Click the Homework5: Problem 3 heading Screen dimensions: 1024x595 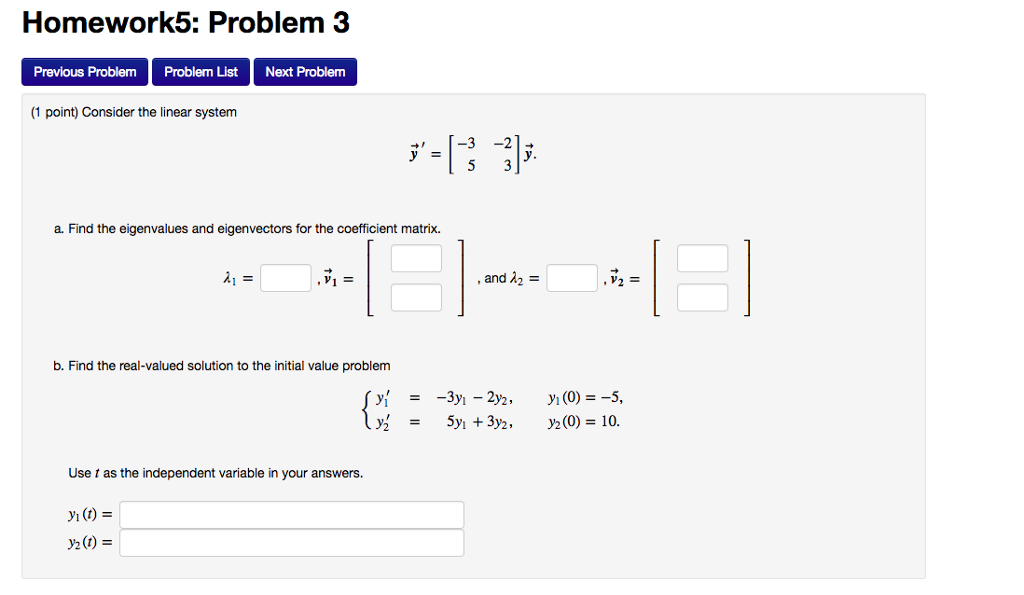pyautogui.click(x=186, y=22)
